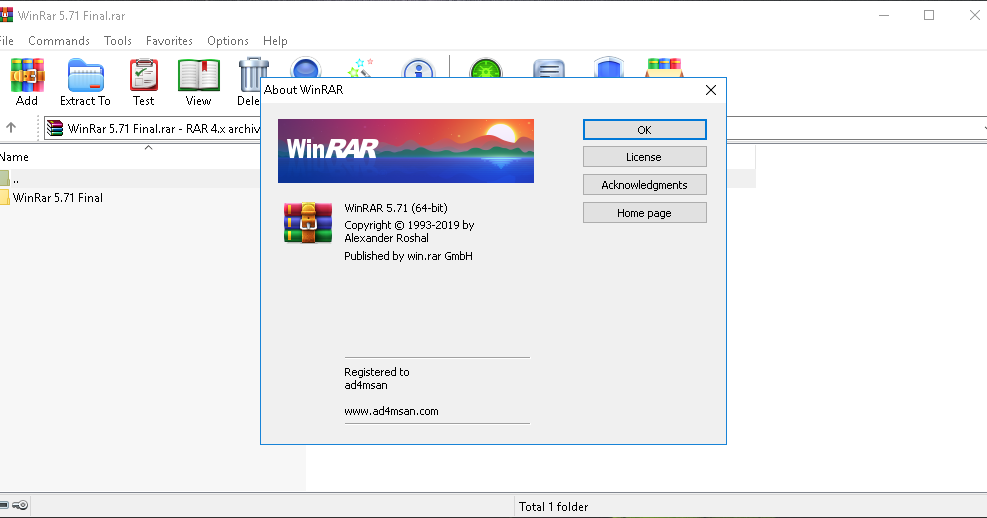The height and width of the screenshot is (518, 987).
Task: Open the Help menu
Action: 275,40
